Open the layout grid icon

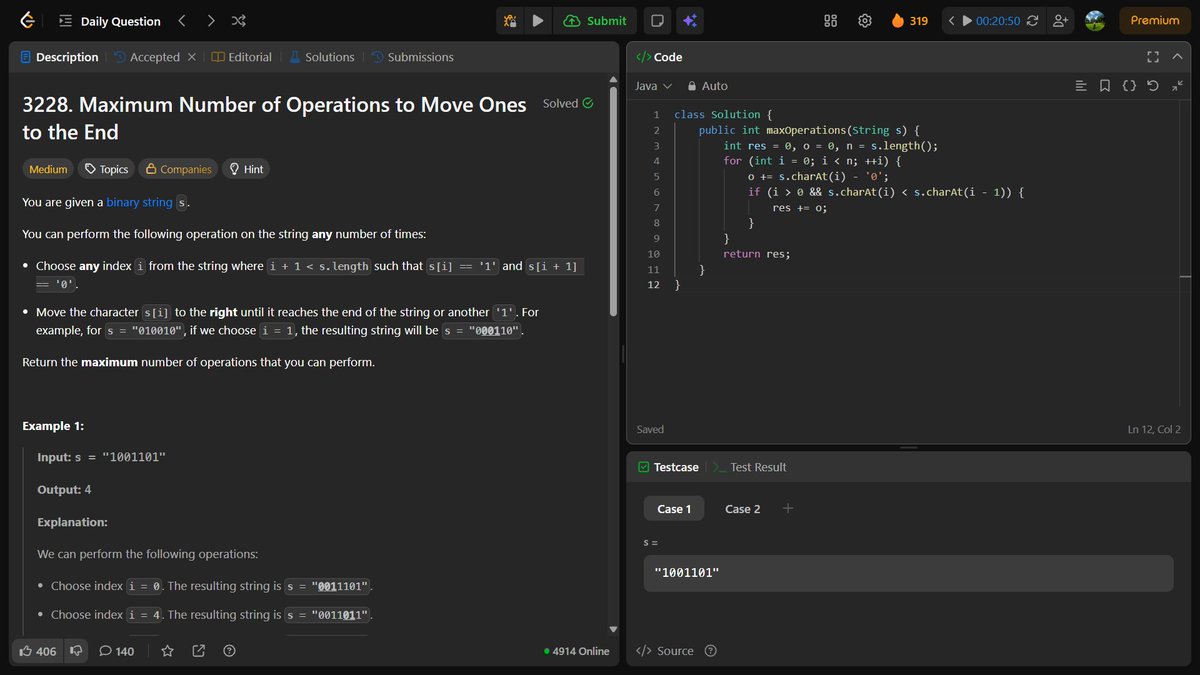point(830,20)
